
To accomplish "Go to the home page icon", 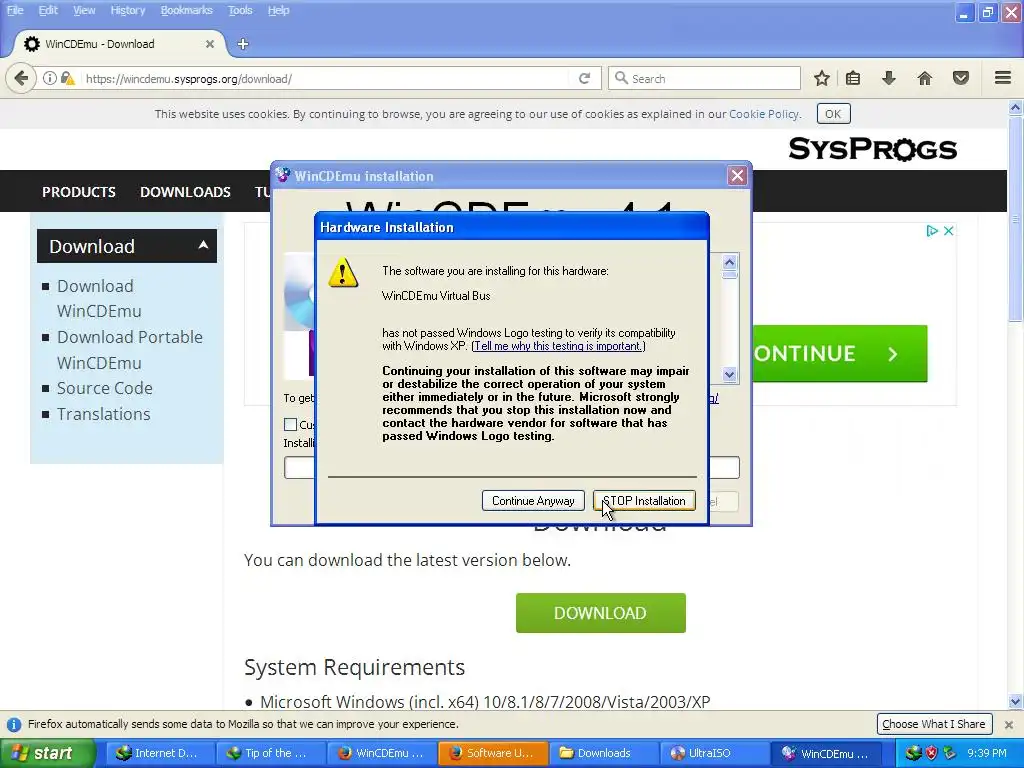I will [925, 78].
